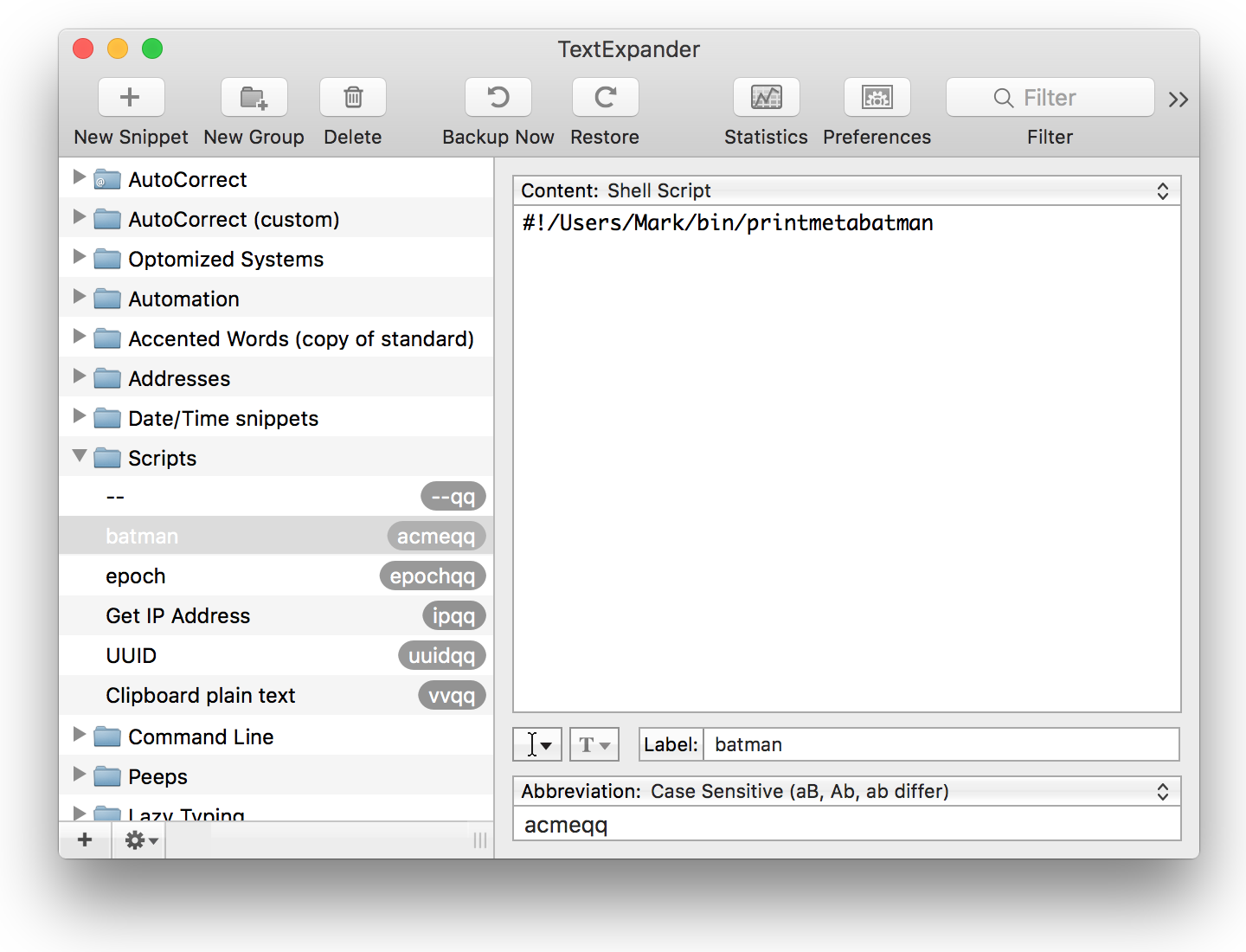Click the uuidqq abbreviation badge

442,656
